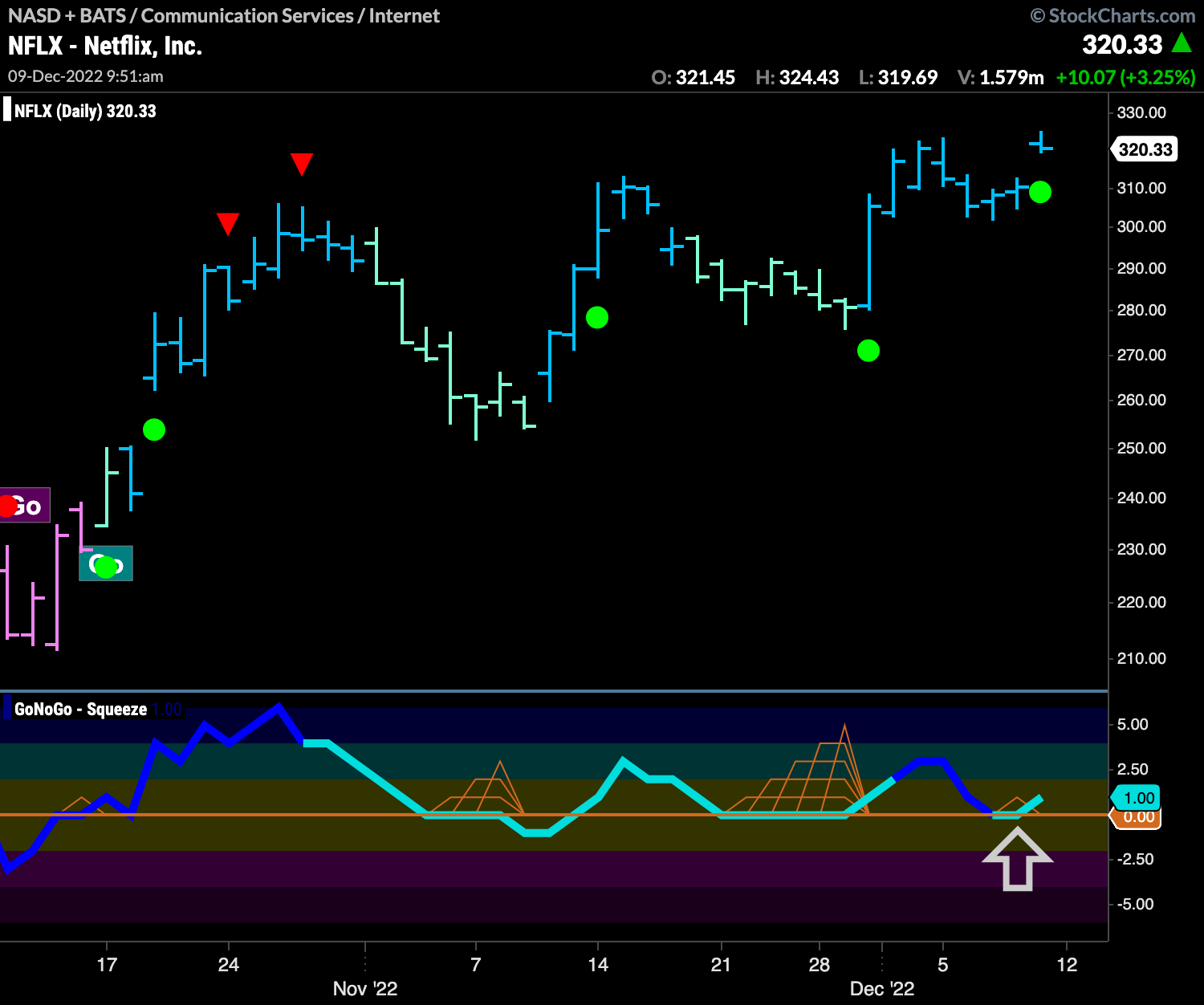1204x1005 pixels.
Task: Click the 09-Dec-2022 9:51am timestamp
Action: pyautogui.click(x=86, y=76)
